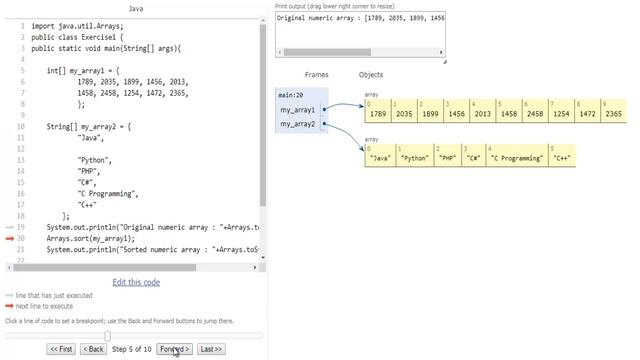Click string array cell "C++"
This screenshot has width=640, height=360.
[562, 156]
